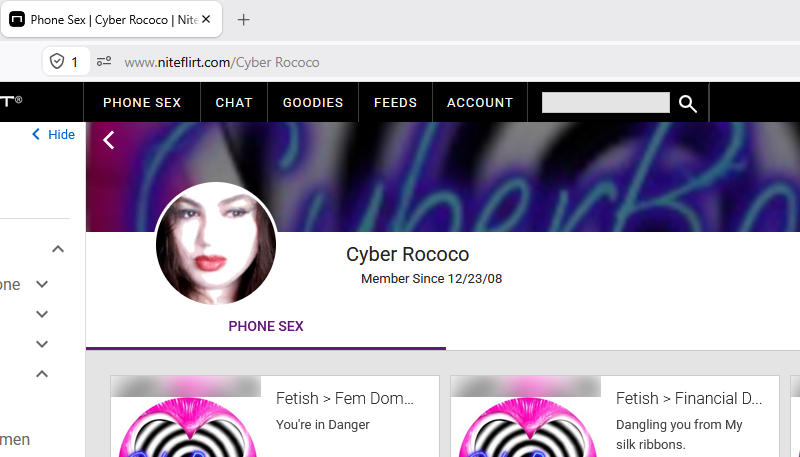800x457 pixels.
Task: Open the CHAT nav menu
Action: pos(234,103)
